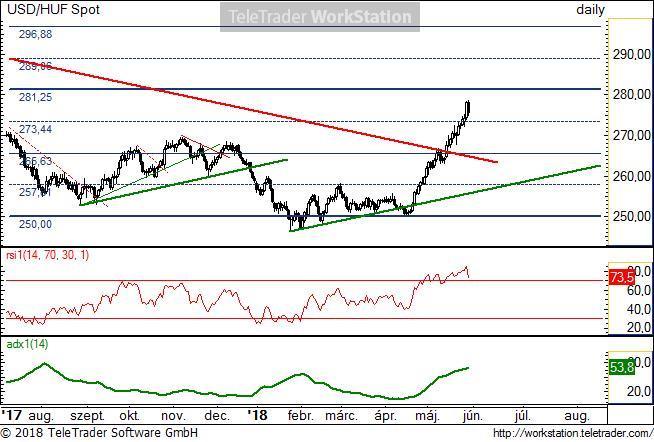Click the ápr. time axis label
Screen dimensions: 654x442
(x=385, y=416)
